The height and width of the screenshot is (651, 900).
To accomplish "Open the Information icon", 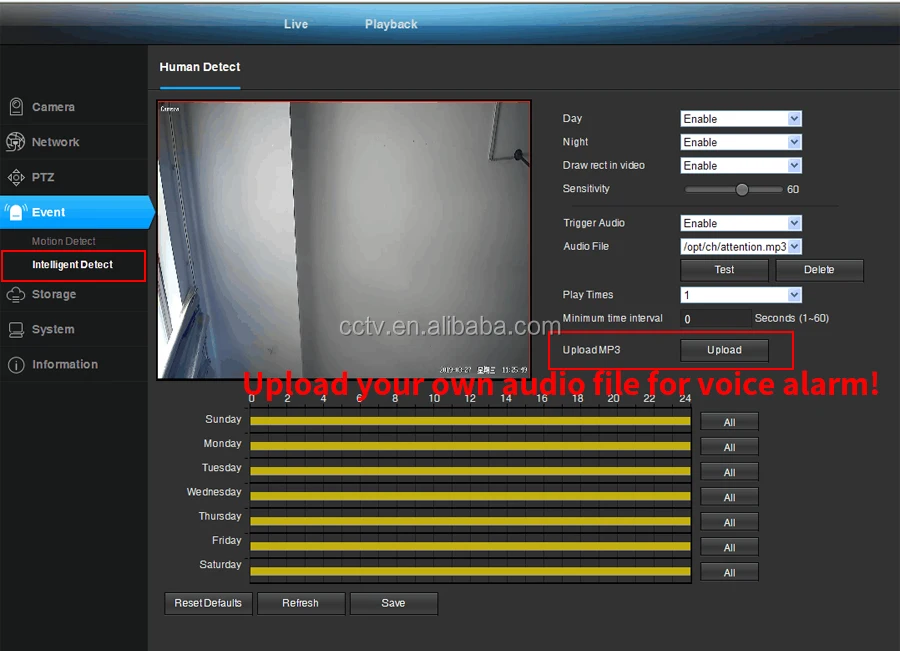I will (16, 365).
